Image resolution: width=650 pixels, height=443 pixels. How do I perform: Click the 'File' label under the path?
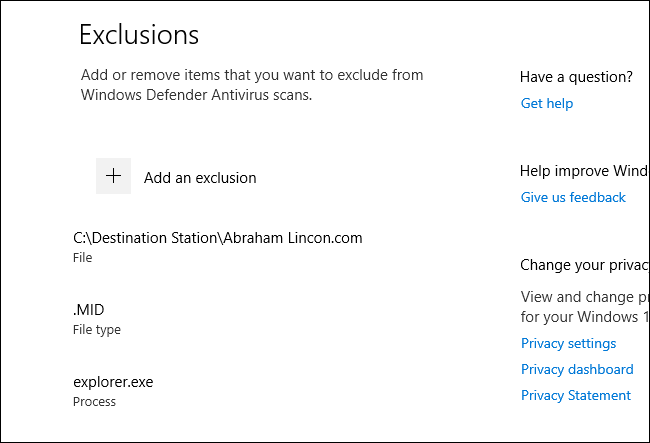coord(83,258)
